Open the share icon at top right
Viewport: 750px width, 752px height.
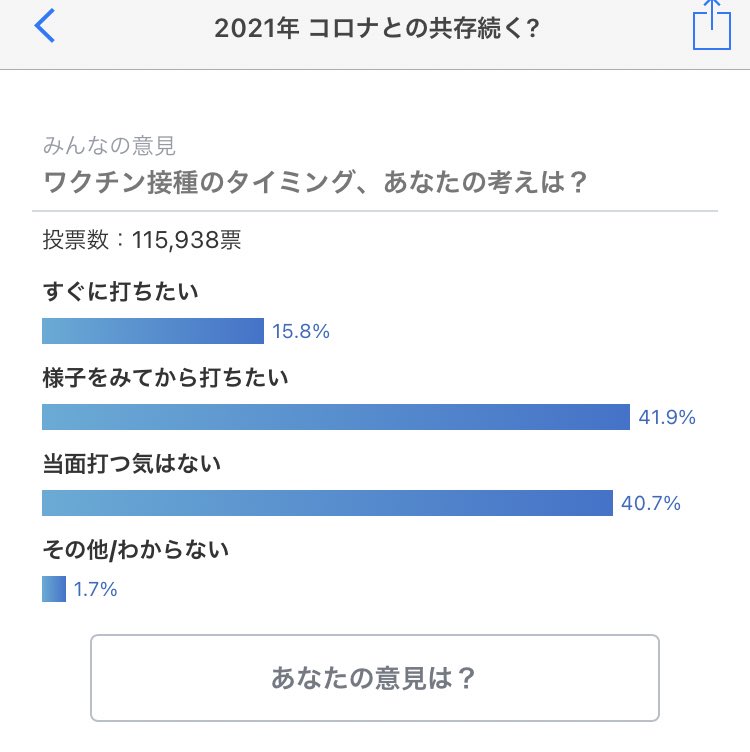pos(712,24)
